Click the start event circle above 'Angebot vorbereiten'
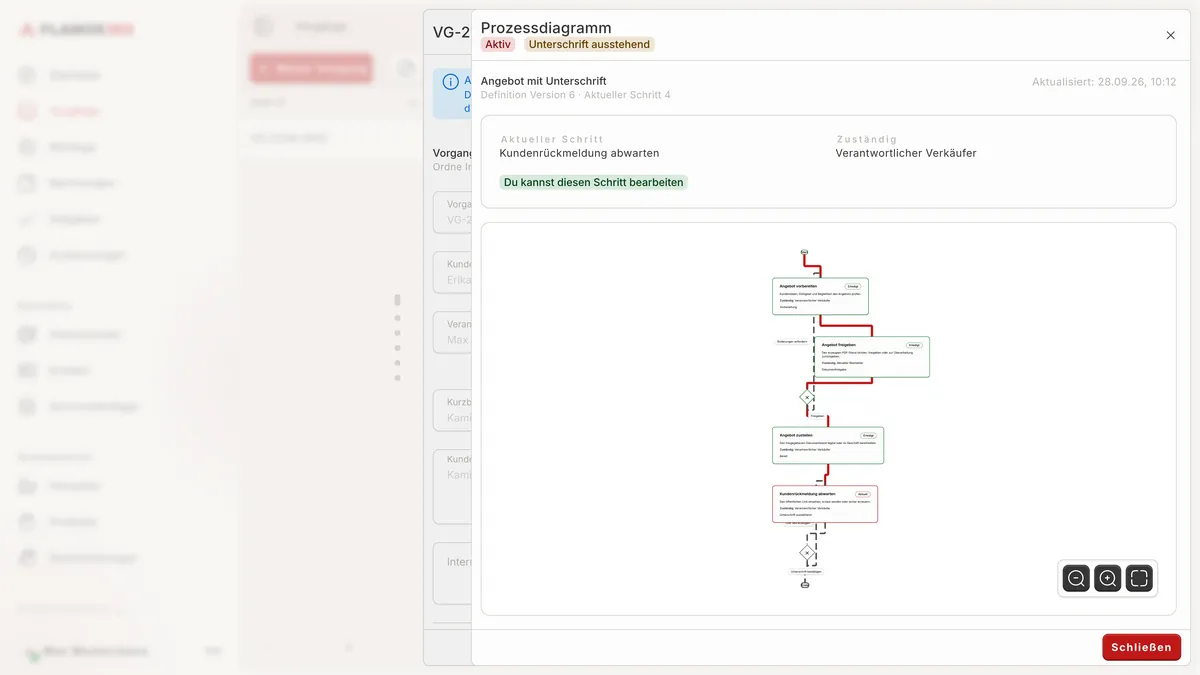 804,252
